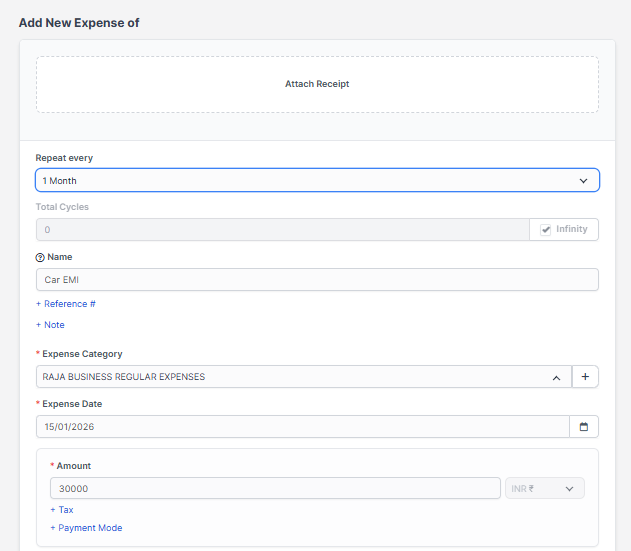Click the Repeat every chevron arrow
Image resolution: width=631 pixels, height=551 pixels.
[x=584, y=181]
